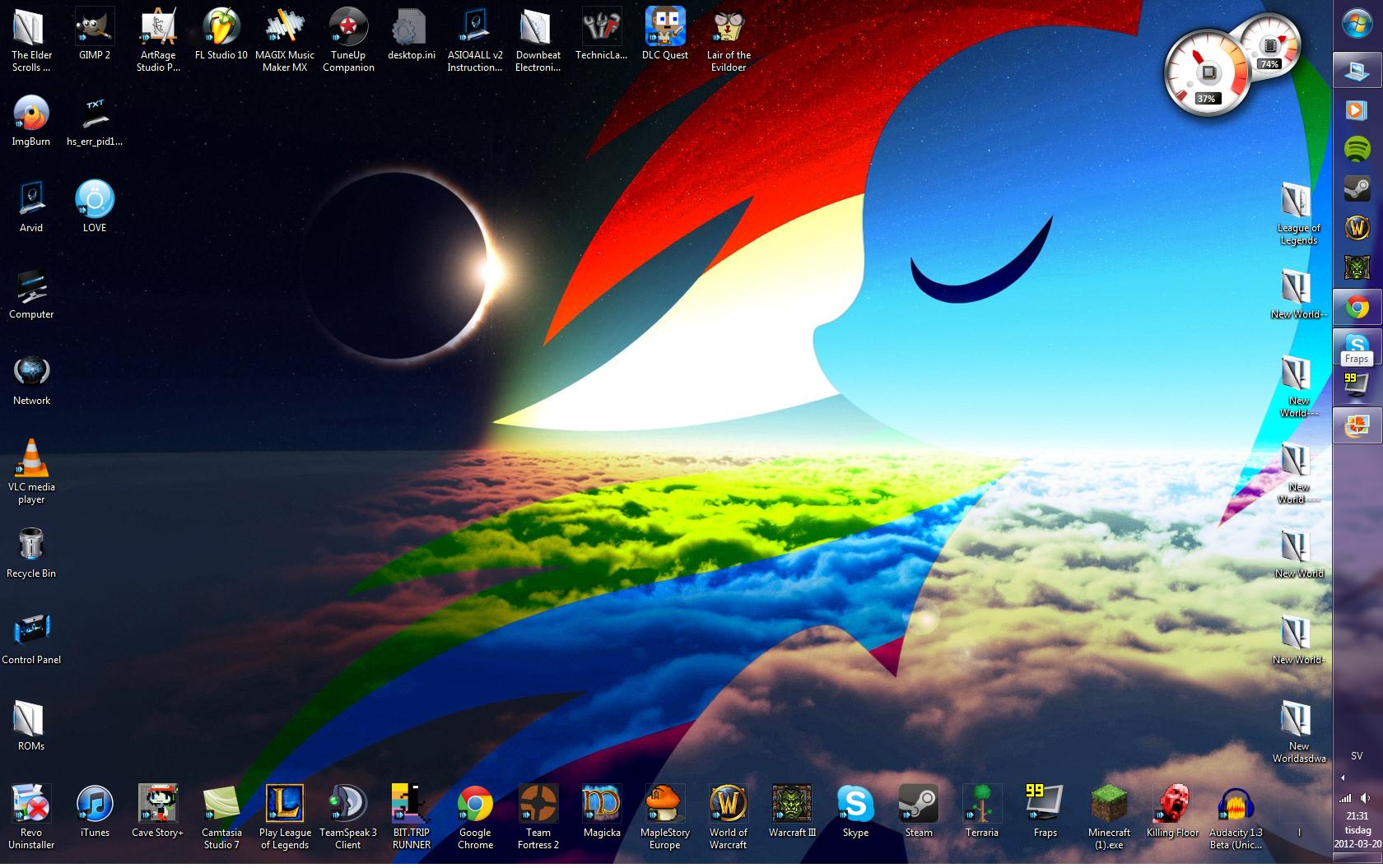The width and height of the screenshot is (1383, 868).
Task: Select the desktop.ini file
Action: 412,34
